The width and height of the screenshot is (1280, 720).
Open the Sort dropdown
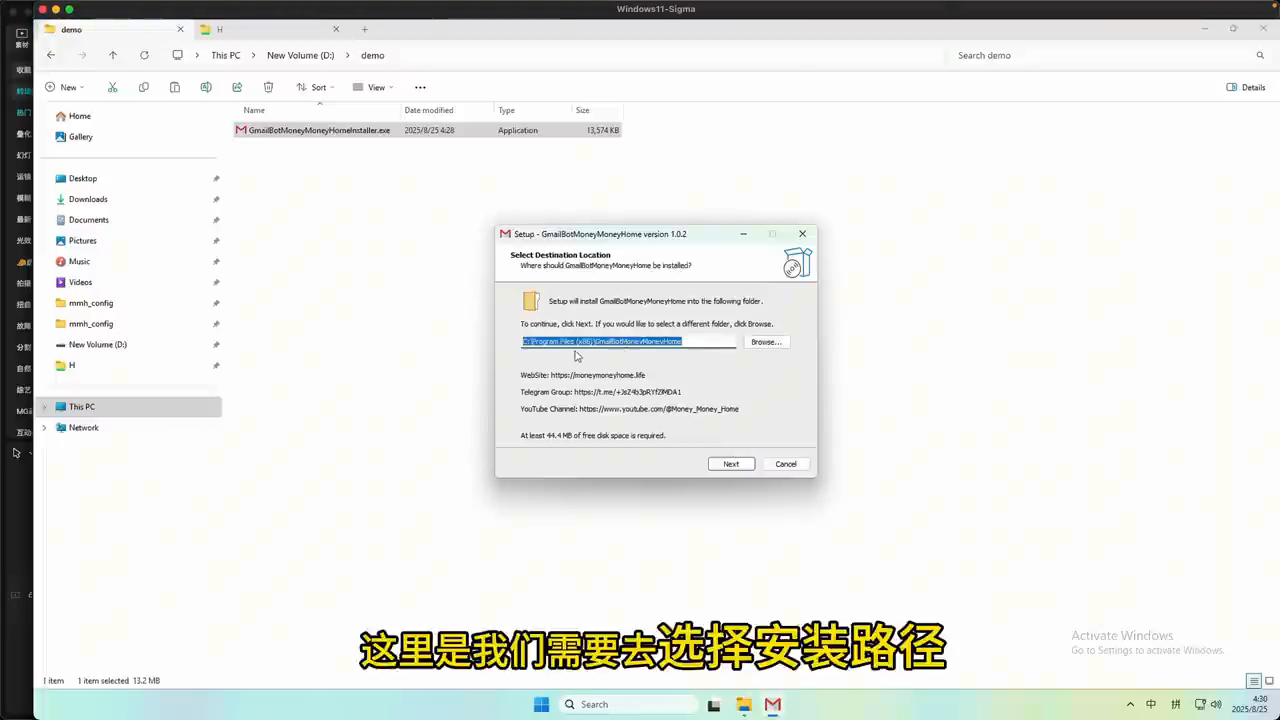315,87
